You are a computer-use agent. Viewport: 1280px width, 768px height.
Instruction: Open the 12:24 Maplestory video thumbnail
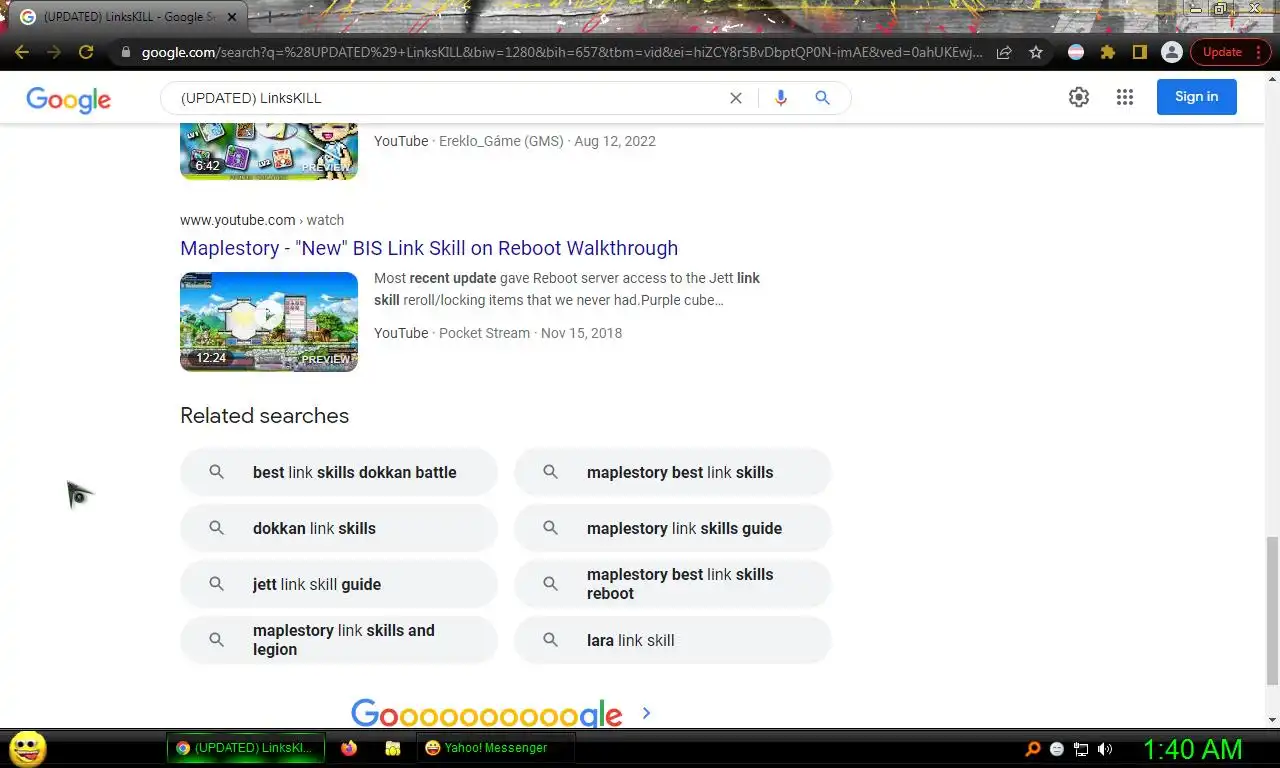(x=269, y=322)
